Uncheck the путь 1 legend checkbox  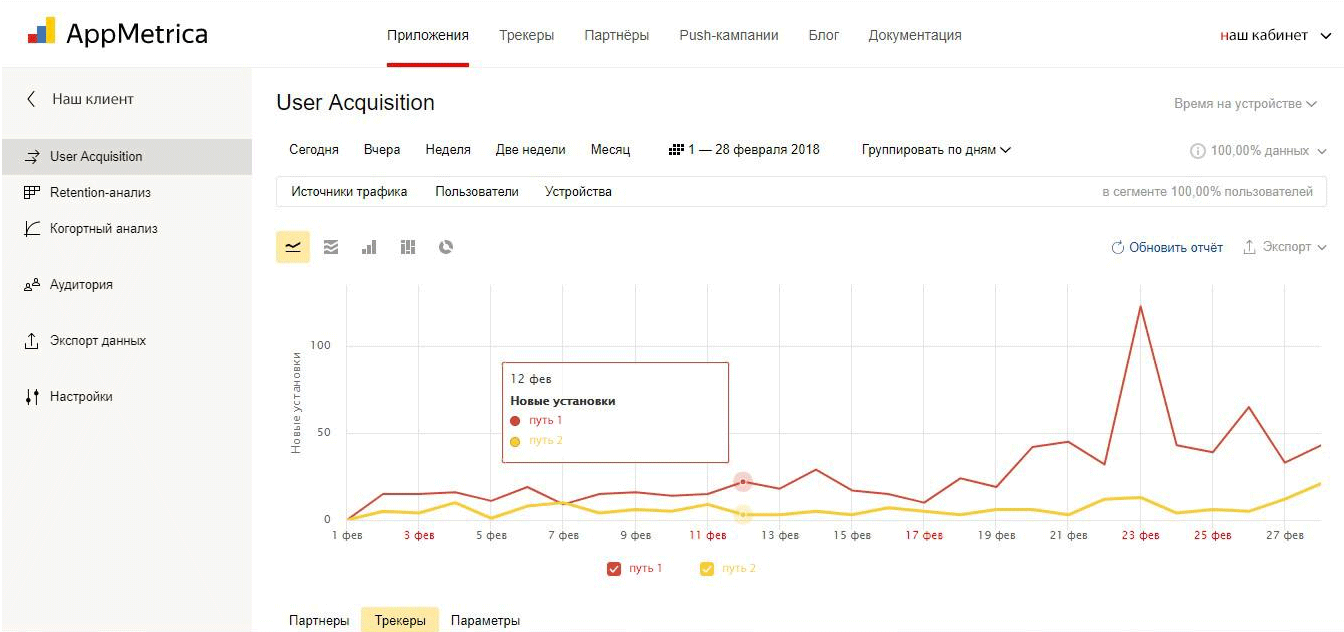[x=614, y=569]
